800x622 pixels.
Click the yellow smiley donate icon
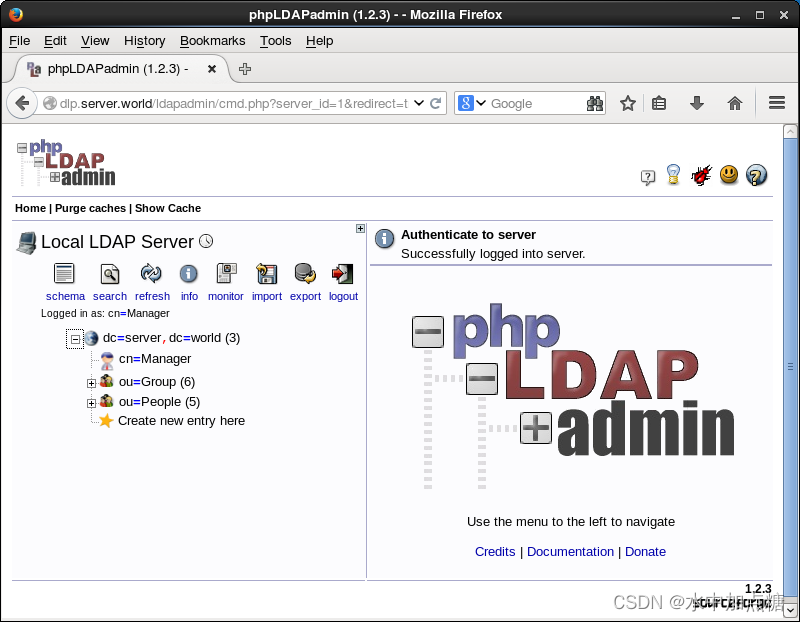tap(729, 175)
